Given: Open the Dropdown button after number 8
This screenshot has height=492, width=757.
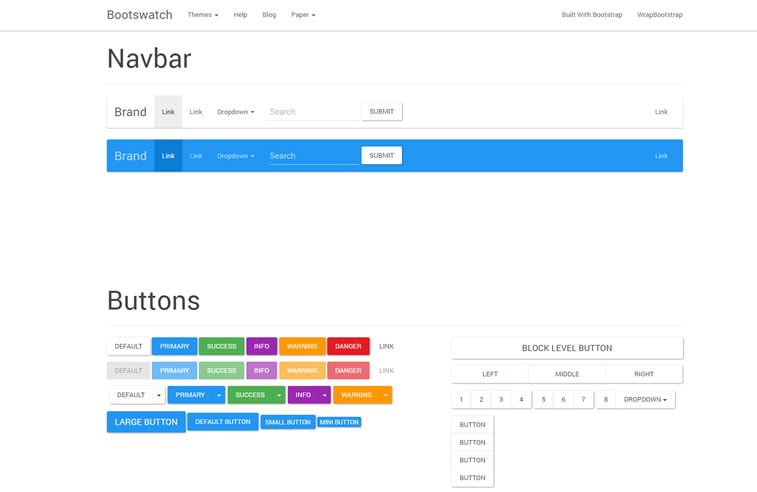Looking at the screenshot, I should coord(645,400).
